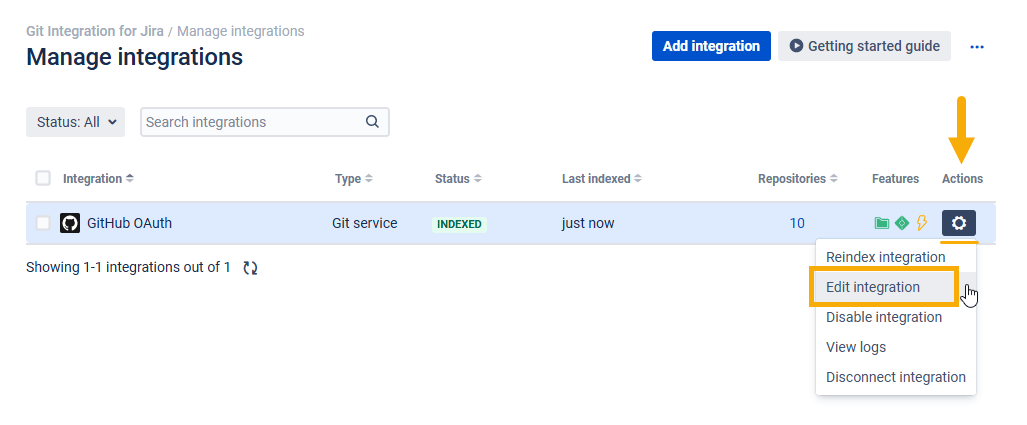Click the search magnifier icon
This screenshot has height=425, width=1027.
372,122
